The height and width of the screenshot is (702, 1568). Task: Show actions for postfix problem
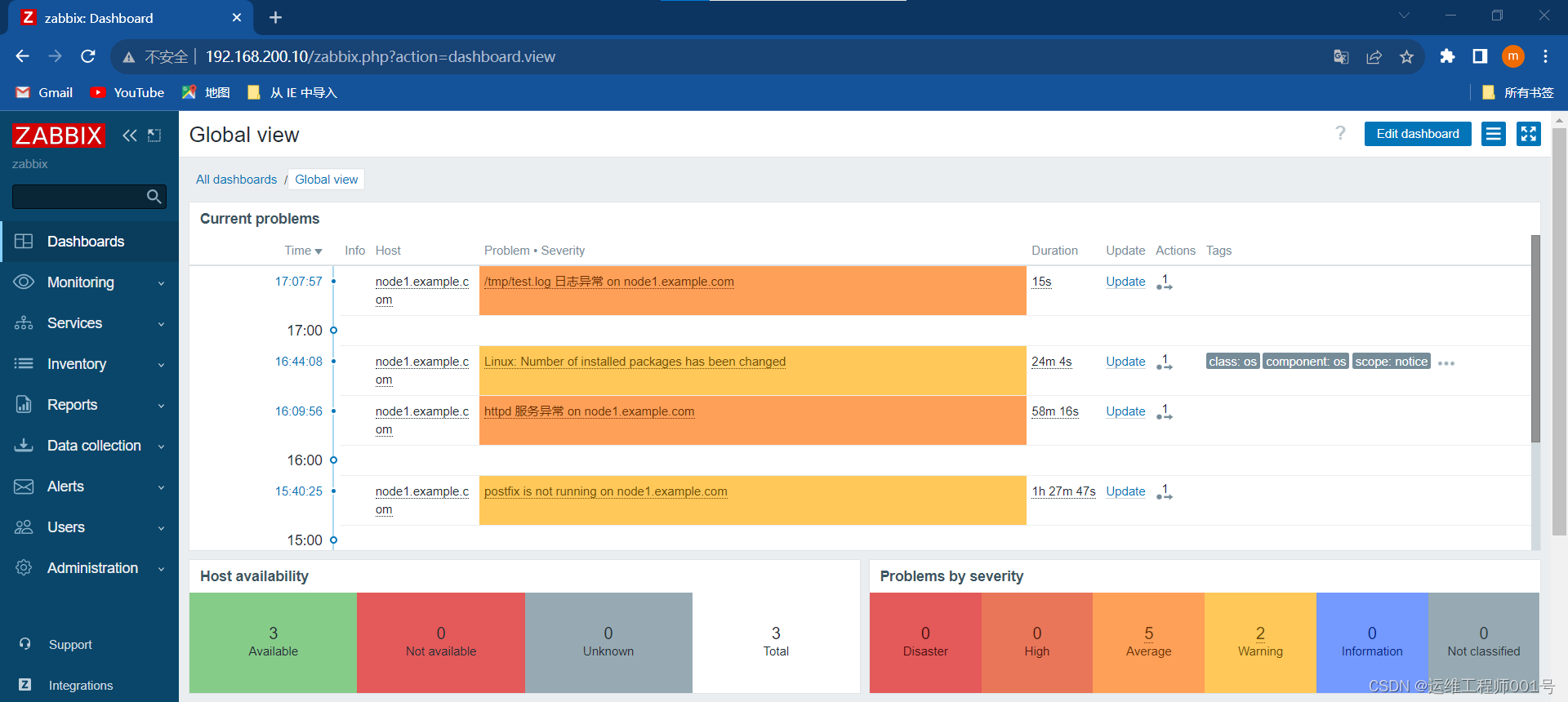[x=1165, y=492]
